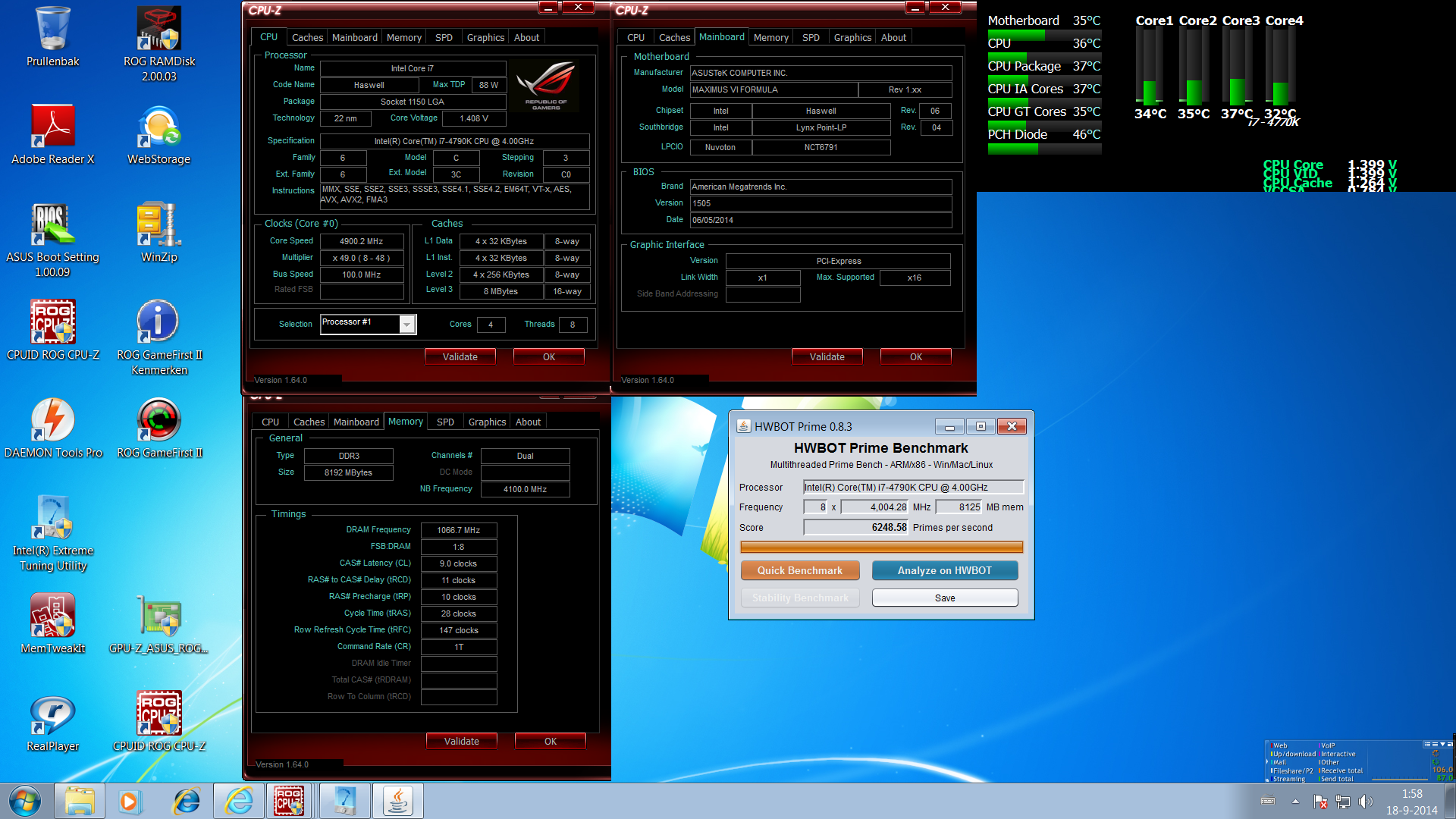Viewport: 1456px width, 819px height.
Task: Click BIOS Version value 1505
Action: 821,203
